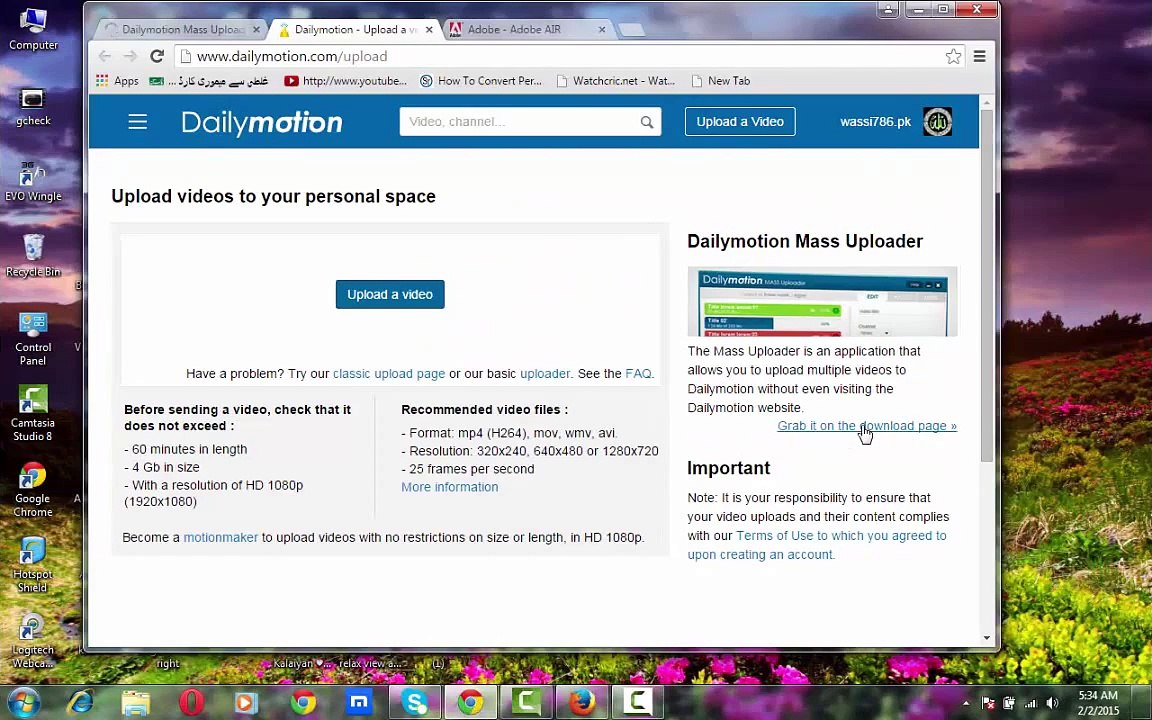Open Skype from the taskbar
The image size is (1152, 720).
[414, 703]
